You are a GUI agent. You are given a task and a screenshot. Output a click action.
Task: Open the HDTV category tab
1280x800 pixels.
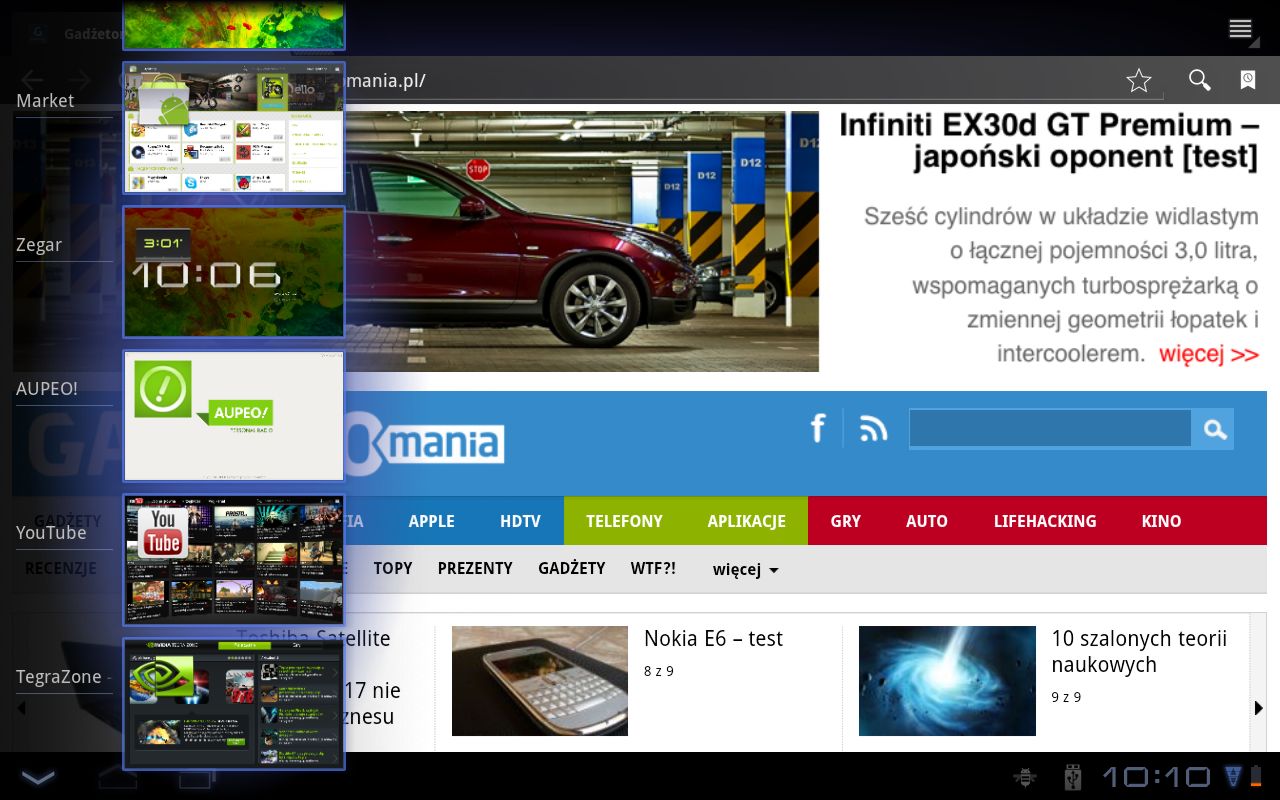[520, 521]
